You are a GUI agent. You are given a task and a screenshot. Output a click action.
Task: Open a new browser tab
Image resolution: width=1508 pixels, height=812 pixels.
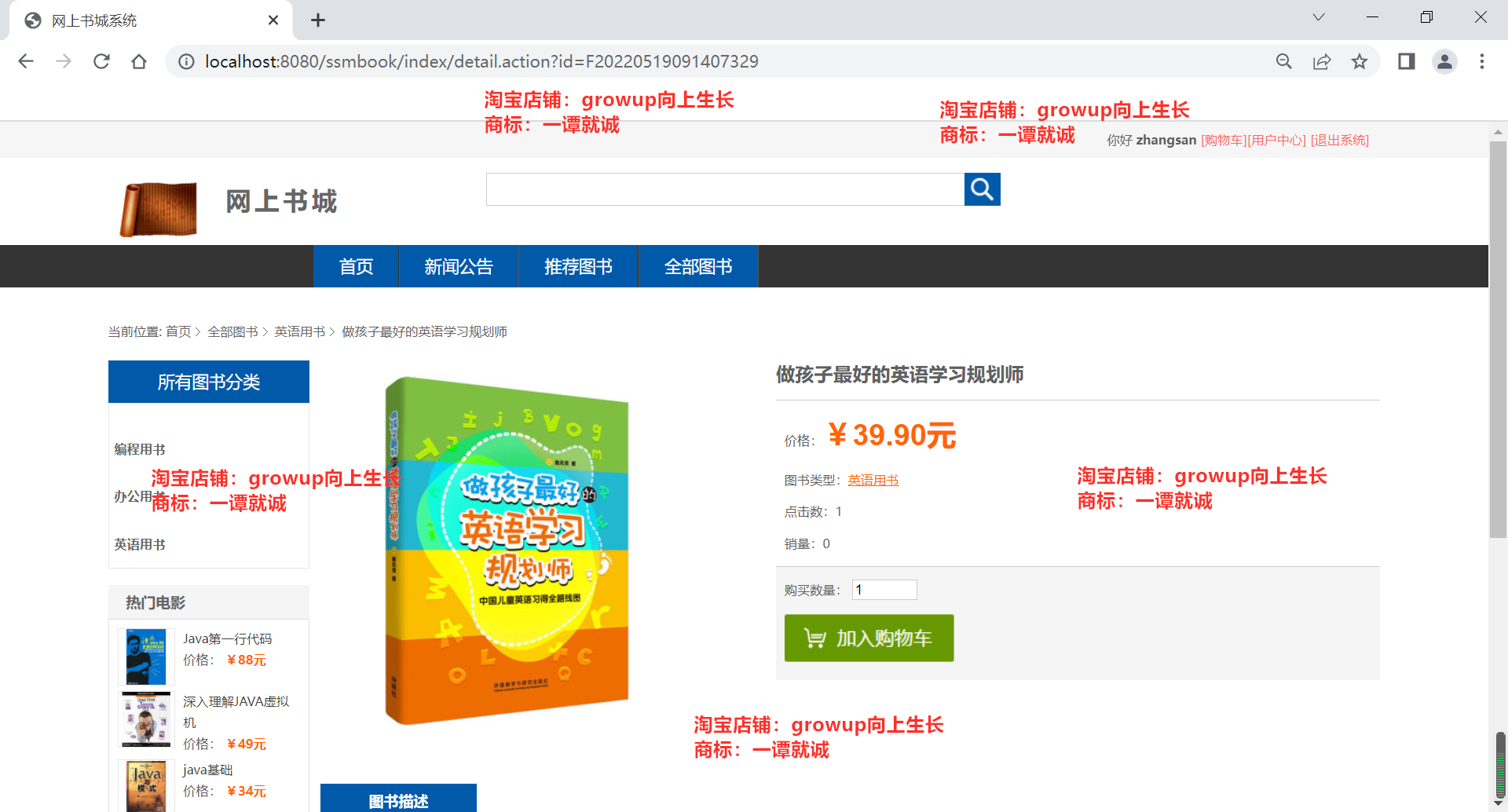[318, 20]
